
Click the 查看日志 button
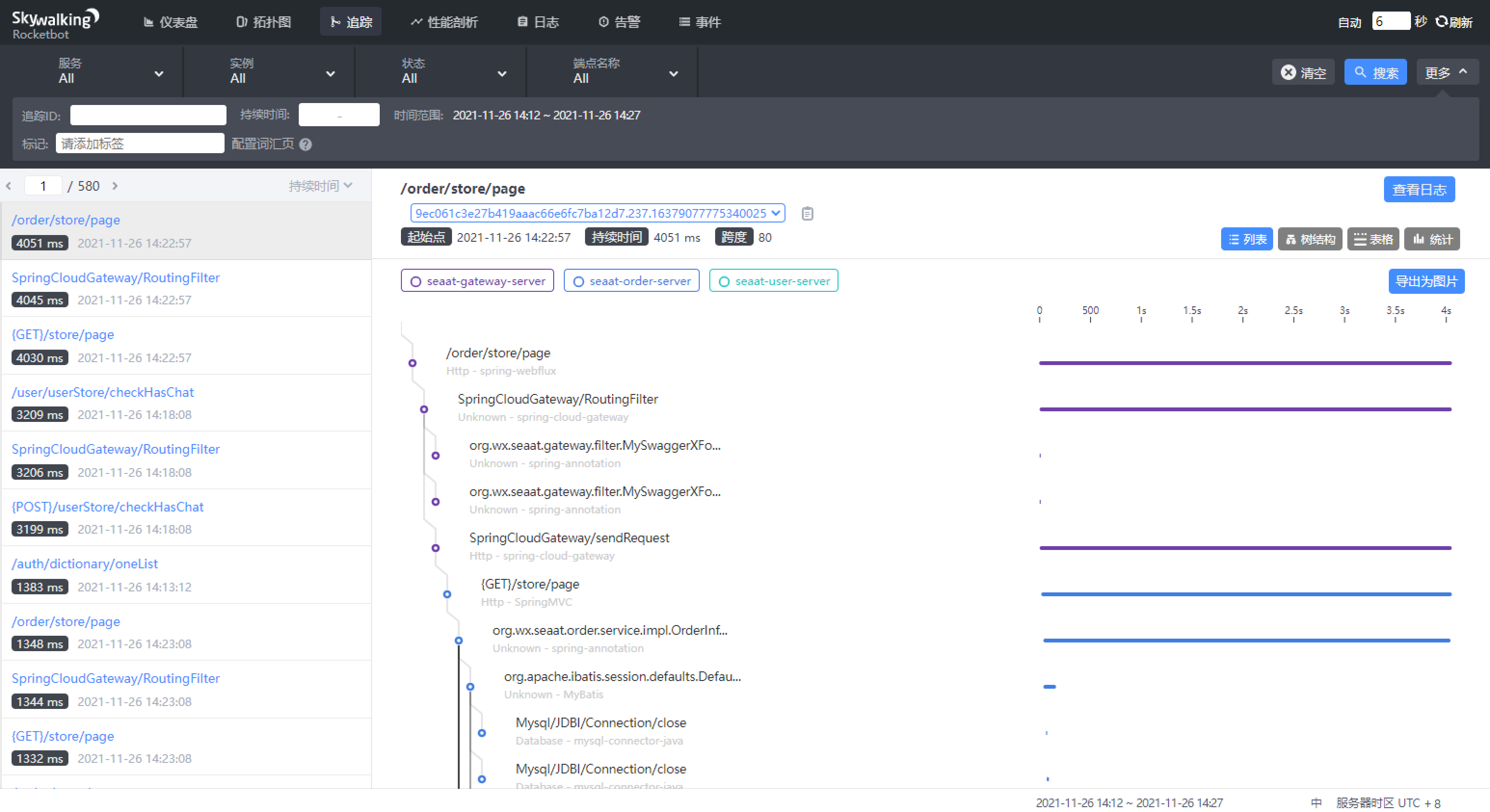(x=1420, y=190)
